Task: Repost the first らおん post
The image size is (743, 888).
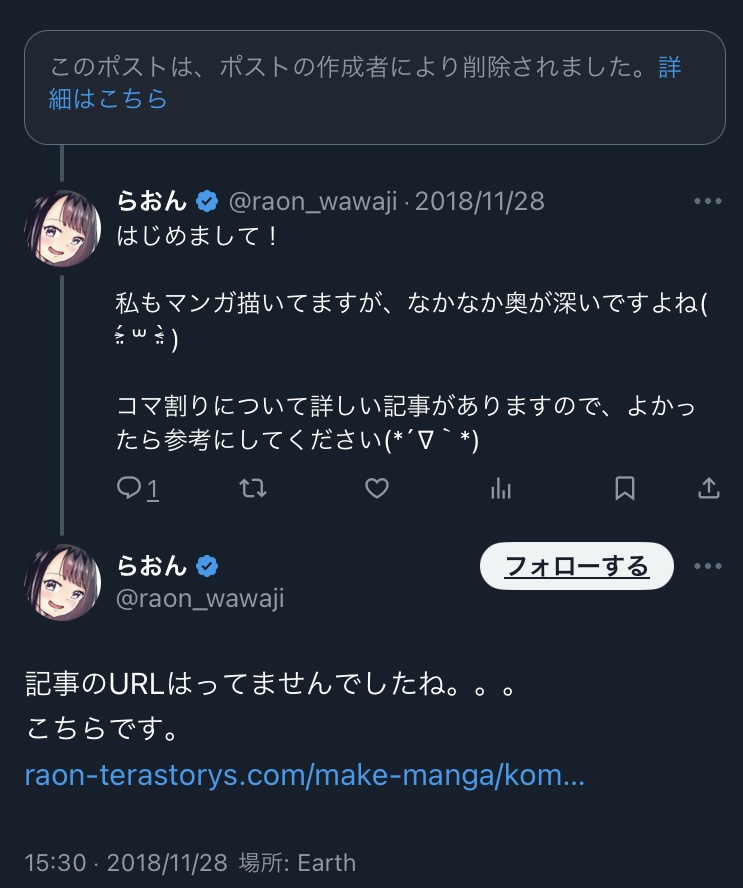Action: [254, 488]
